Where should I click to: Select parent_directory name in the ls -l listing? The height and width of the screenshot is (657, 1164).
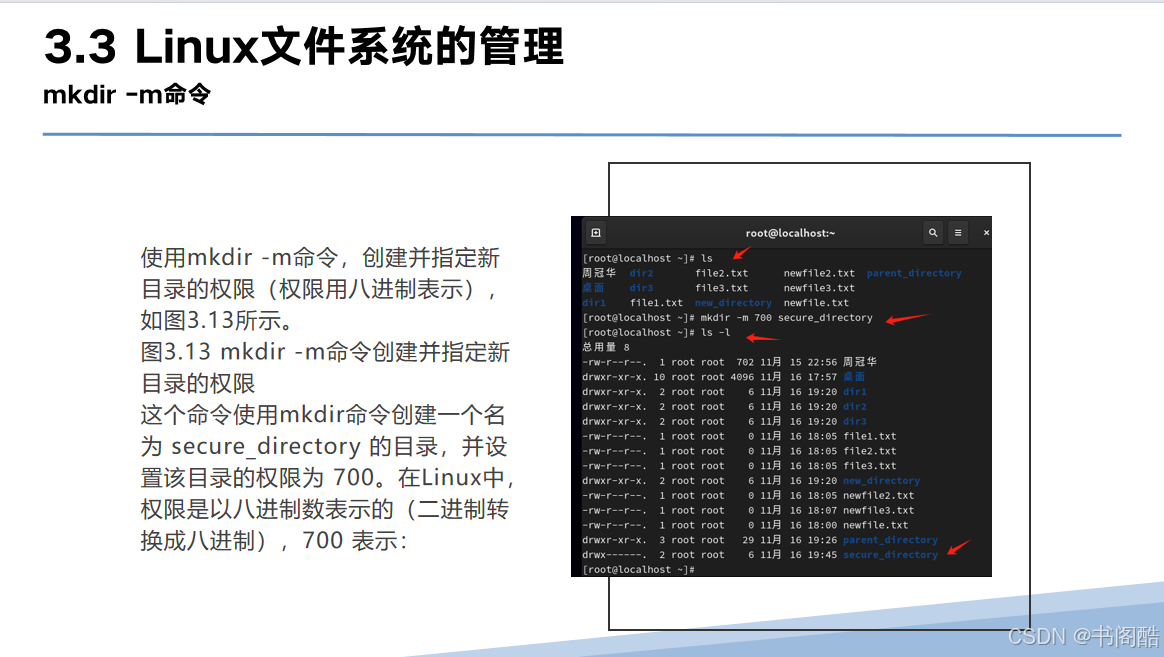tap(890, 540)
